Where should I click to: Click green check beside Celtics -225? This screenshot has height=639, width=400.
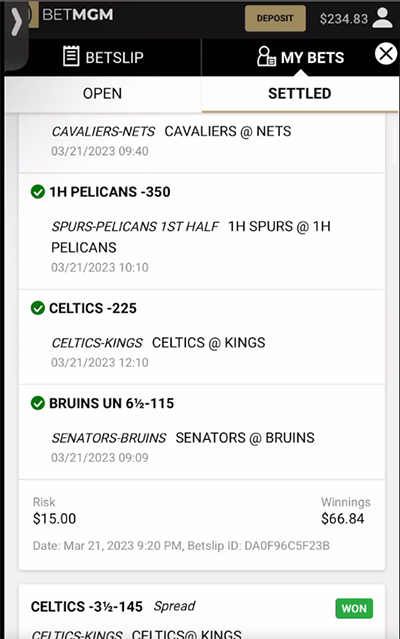tap(38, 308)
